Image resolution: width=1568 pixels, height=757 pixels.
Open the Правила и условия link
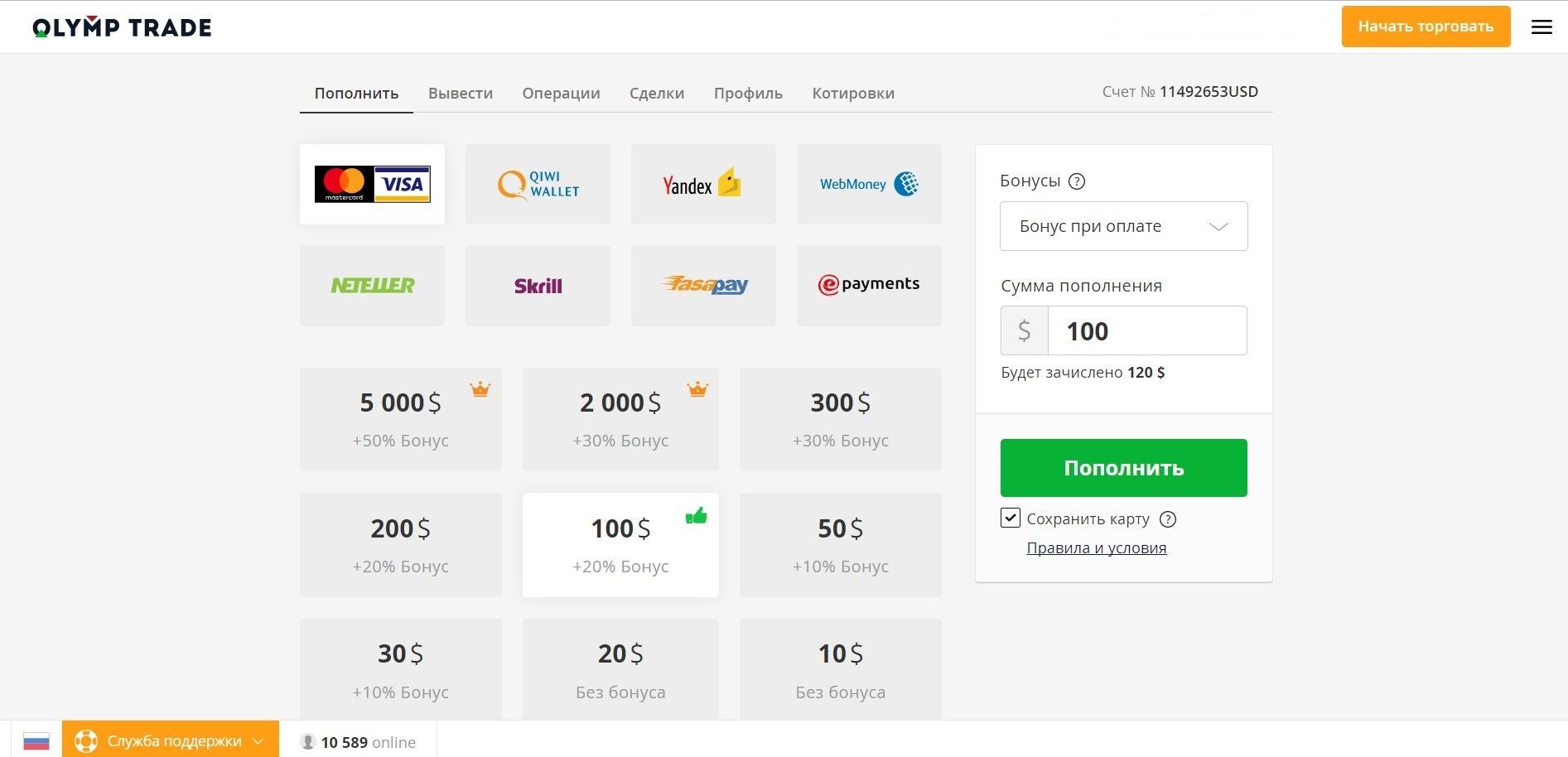pos(1097,548)
